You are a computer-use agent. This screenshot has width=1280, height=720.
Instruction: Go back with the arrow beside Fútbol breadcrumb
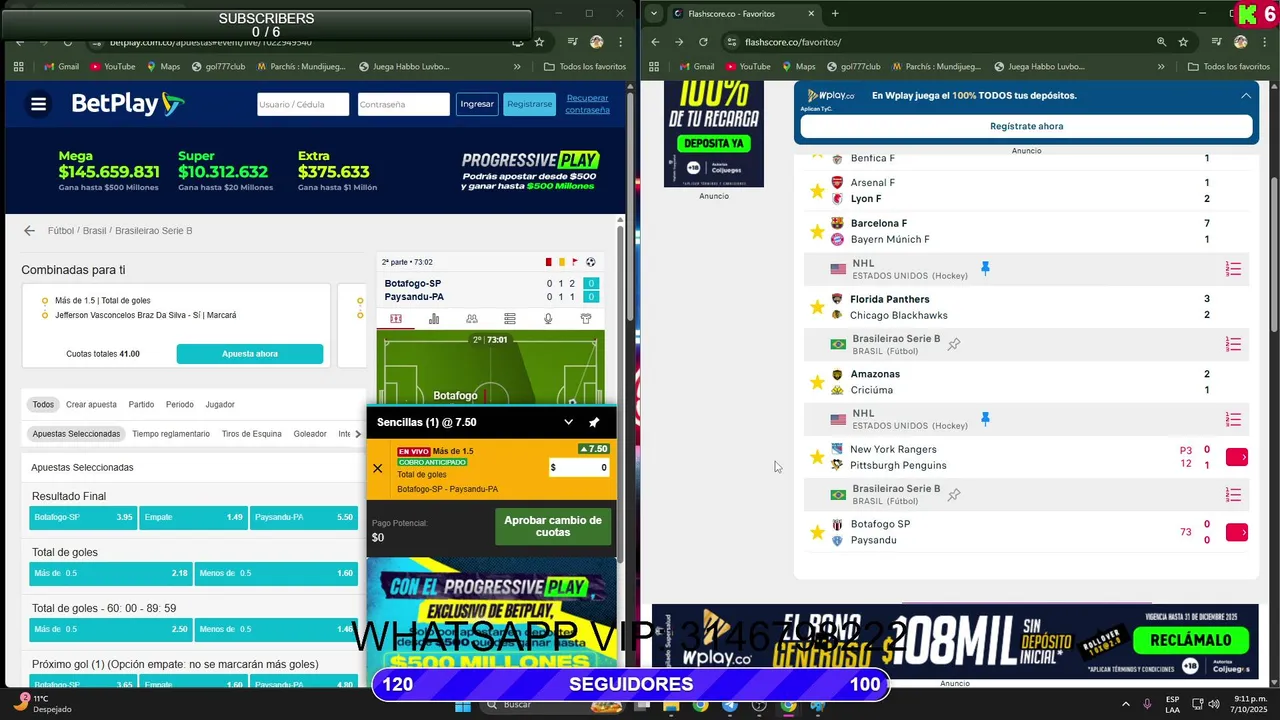(29, 230)
